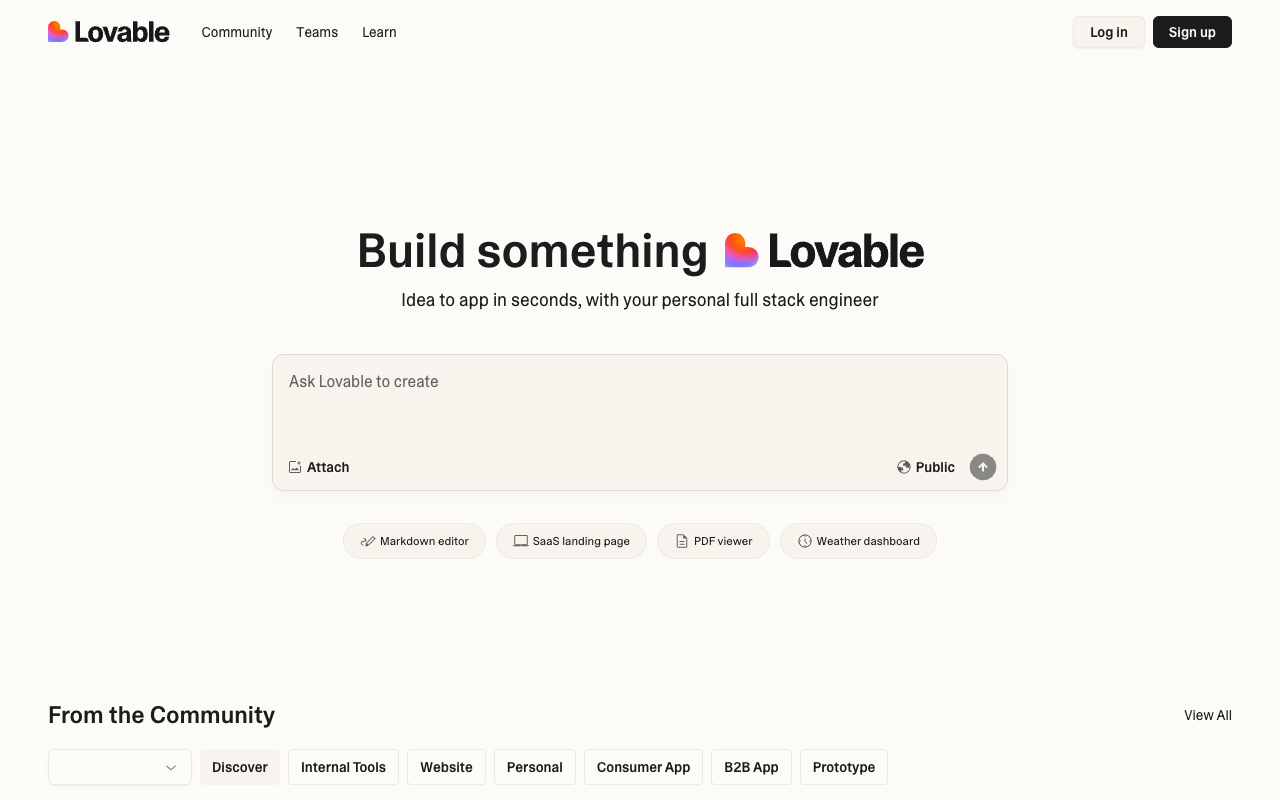Image resolution: width=1280 pixels, height=800 pixels.
Task: Click the send arrow submit button
Action: (983, 467)
